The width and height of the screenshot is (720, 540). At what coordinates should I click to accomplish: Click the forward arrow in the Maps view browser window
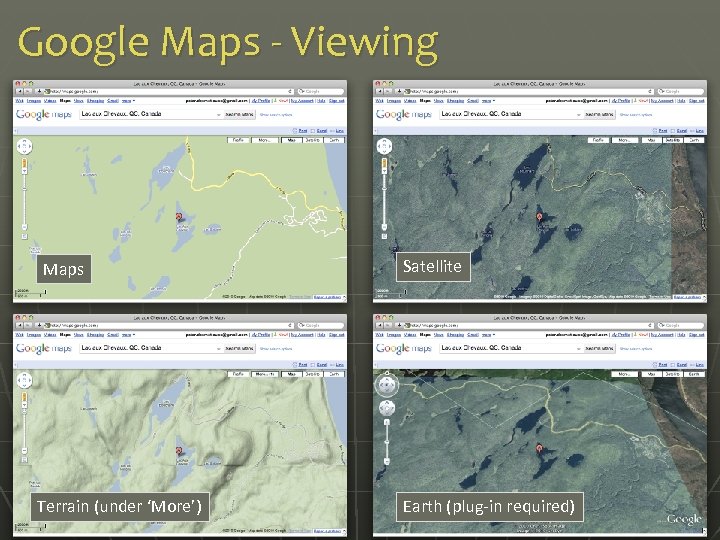pyautogui.click(x=28, y=91)
